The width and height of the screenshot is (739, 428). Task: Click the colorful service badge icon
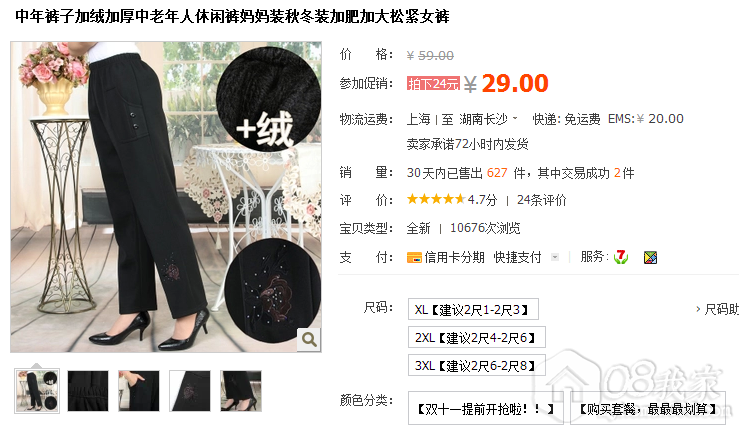[650, 257]
